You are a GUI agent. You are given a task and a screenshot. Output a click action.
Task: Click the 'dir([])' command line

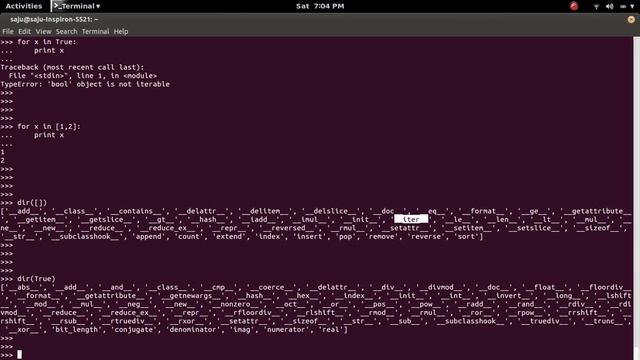[x=32, y=202]
